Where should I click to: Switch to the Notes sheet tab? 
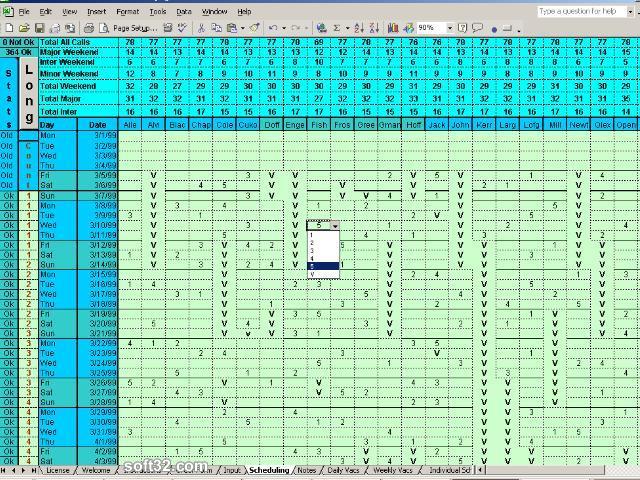click(x=307, y=470)
